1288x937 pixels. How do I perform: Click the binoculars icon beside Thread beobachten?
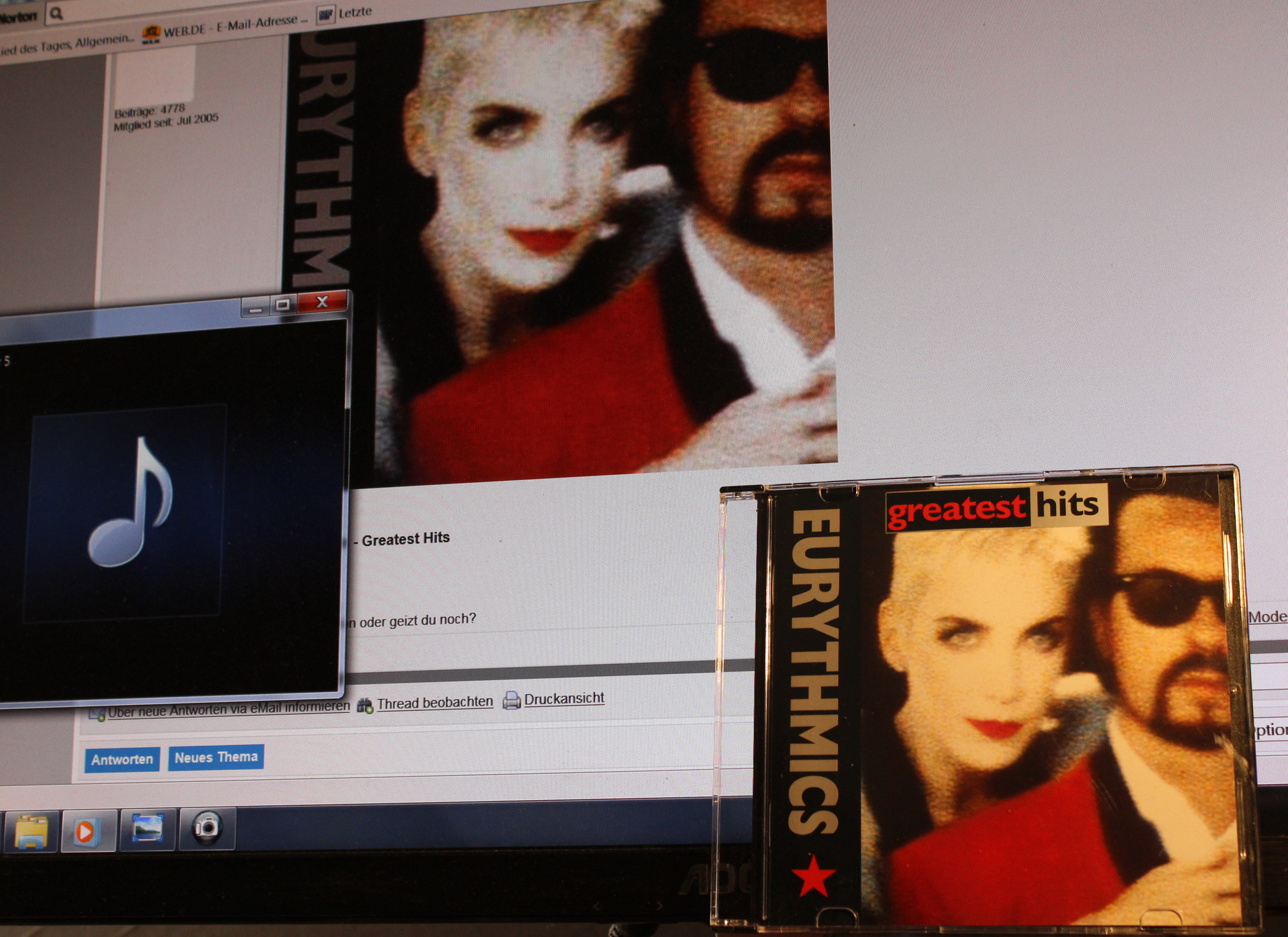[x=365, y=706]
